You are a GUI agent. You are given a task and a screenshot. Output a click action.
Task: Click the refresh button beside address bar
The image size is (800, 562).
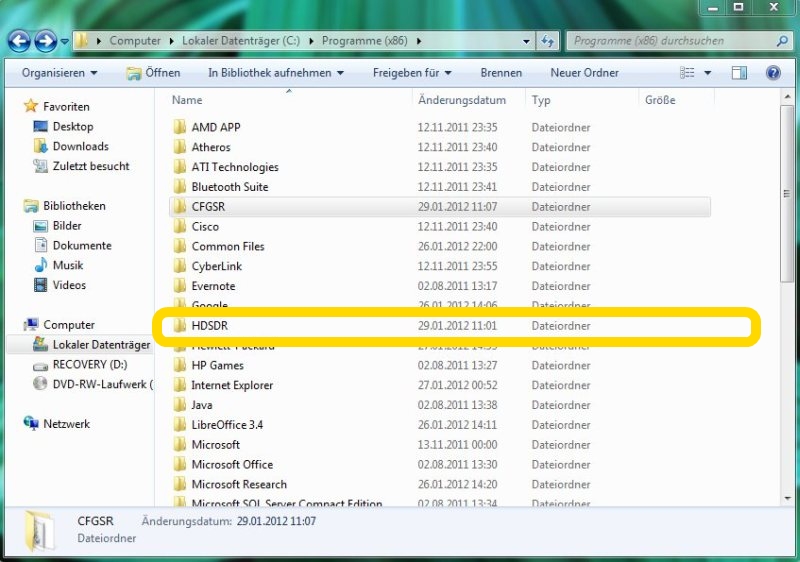tap(547, 41)
